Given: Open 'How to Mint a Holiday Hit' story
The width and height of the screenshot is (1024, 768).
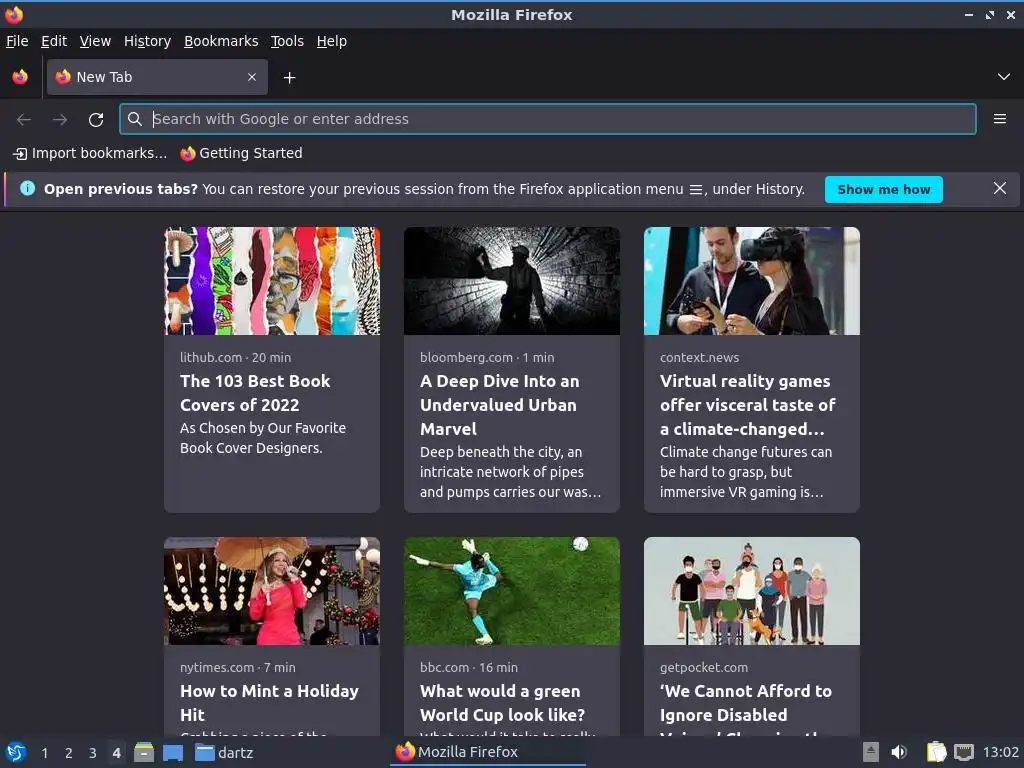Looking at the screenshot, I should [x=269, y=703].
